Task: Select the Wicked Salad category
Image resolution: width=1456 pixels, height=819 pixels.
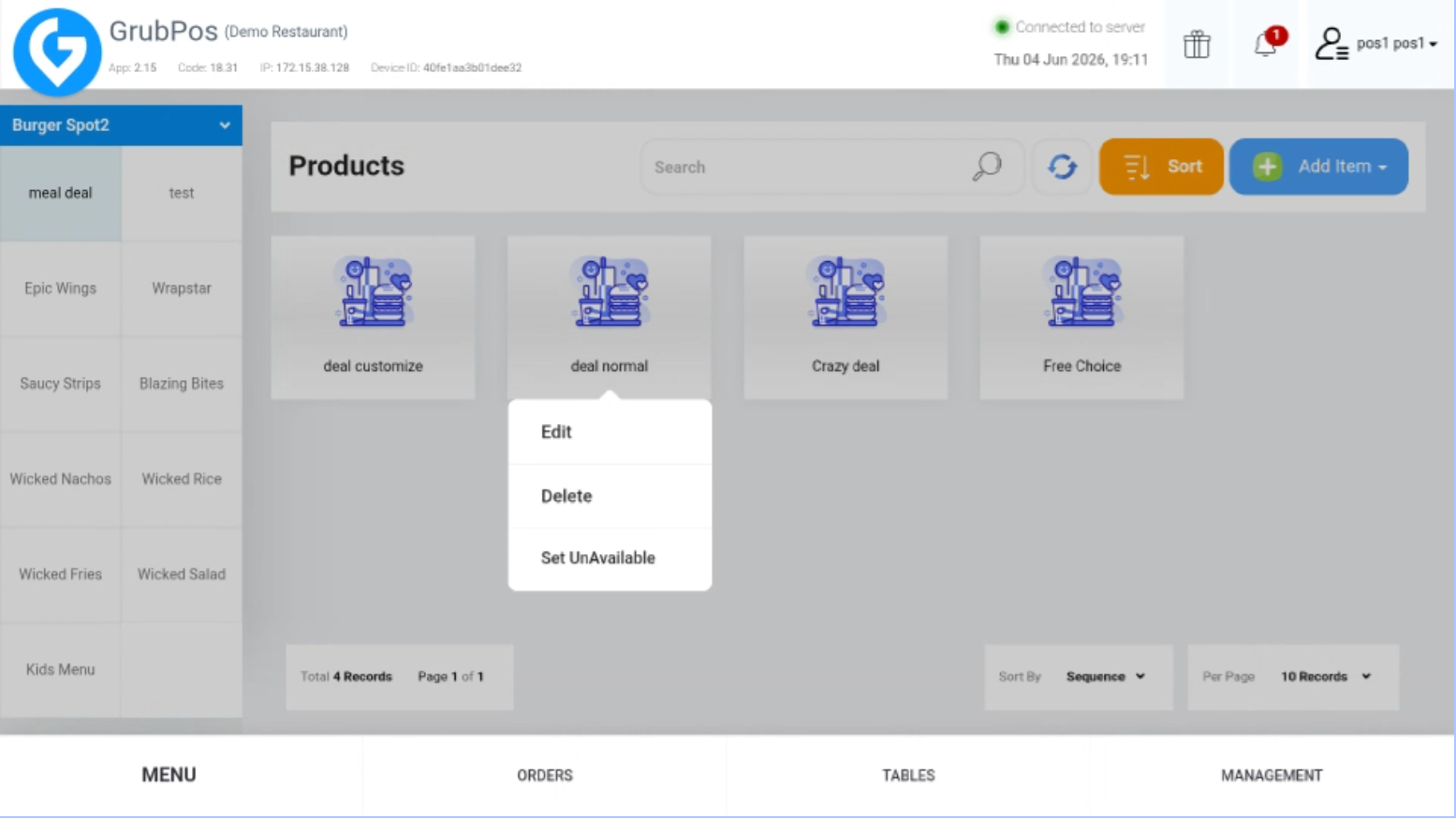Action: [182, 575]
